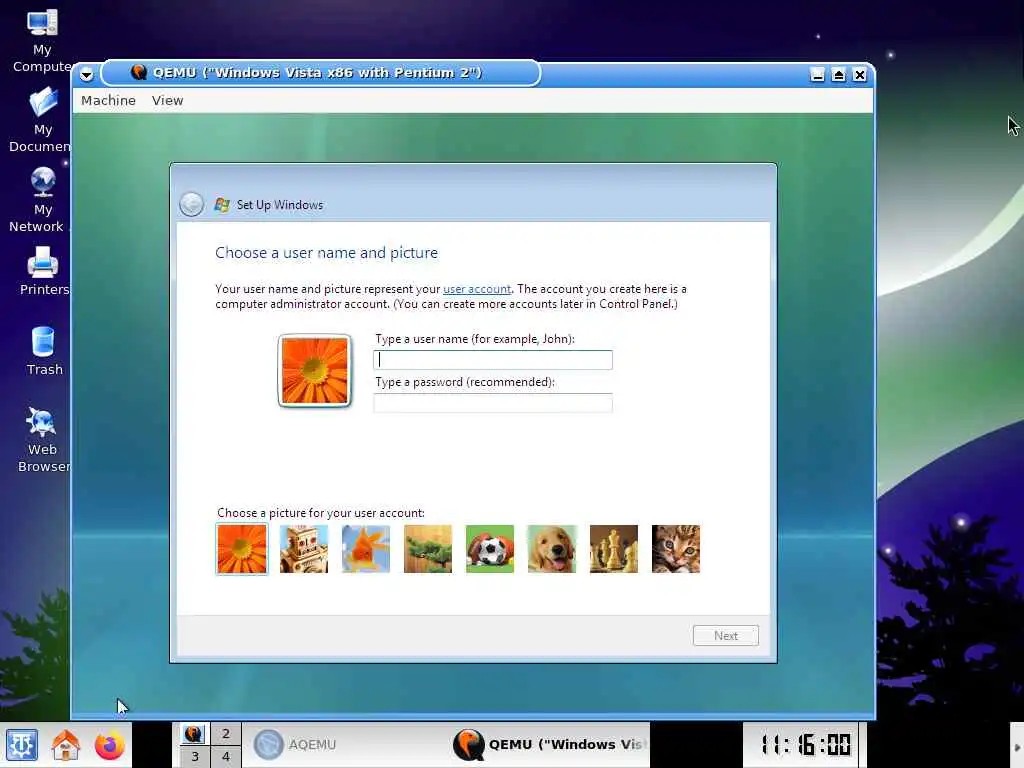Click the QEMU window title bar icon
This screenshot has height=768, width=1024.
138,72
